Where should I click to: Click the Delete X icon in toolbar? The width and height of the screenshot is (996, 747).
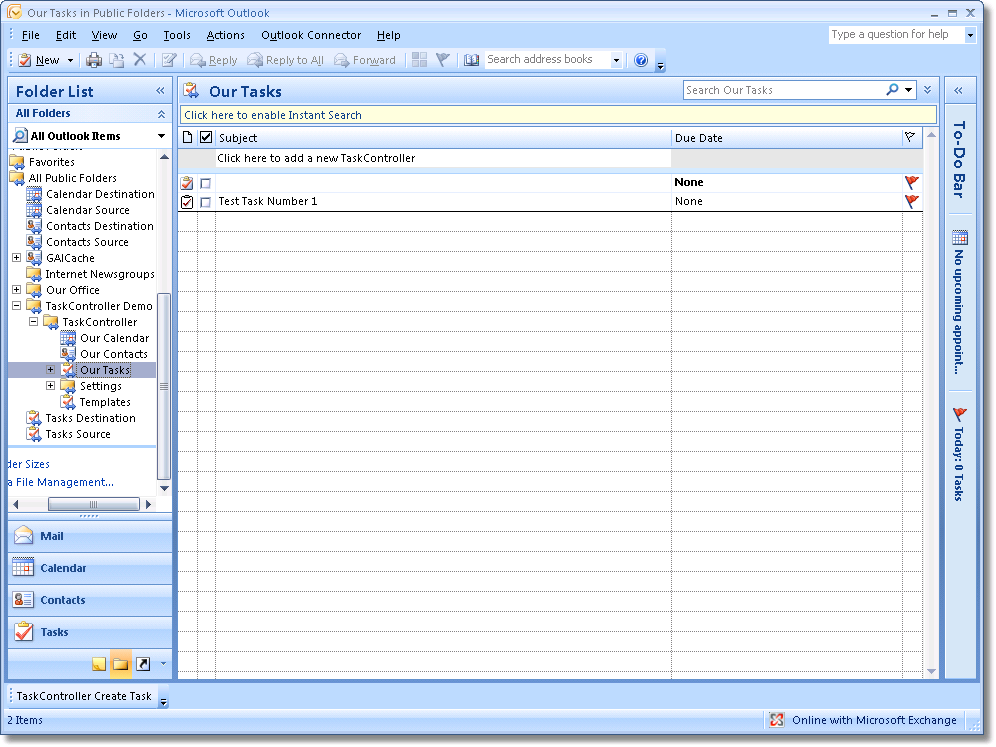[x=140, y=60]
